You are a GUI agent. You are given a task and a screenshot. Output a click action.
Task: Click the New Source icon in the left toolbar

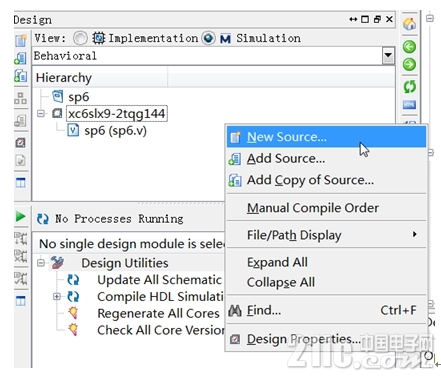pyautogui.click(x=20, y=40)
